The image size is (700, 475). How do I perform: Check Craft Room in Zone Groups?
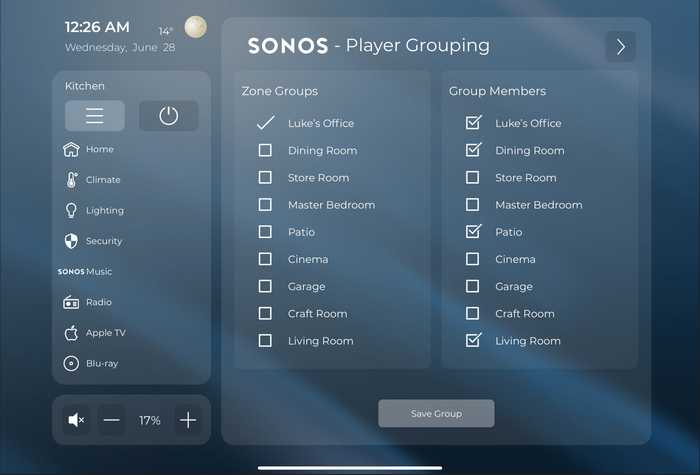265,313
